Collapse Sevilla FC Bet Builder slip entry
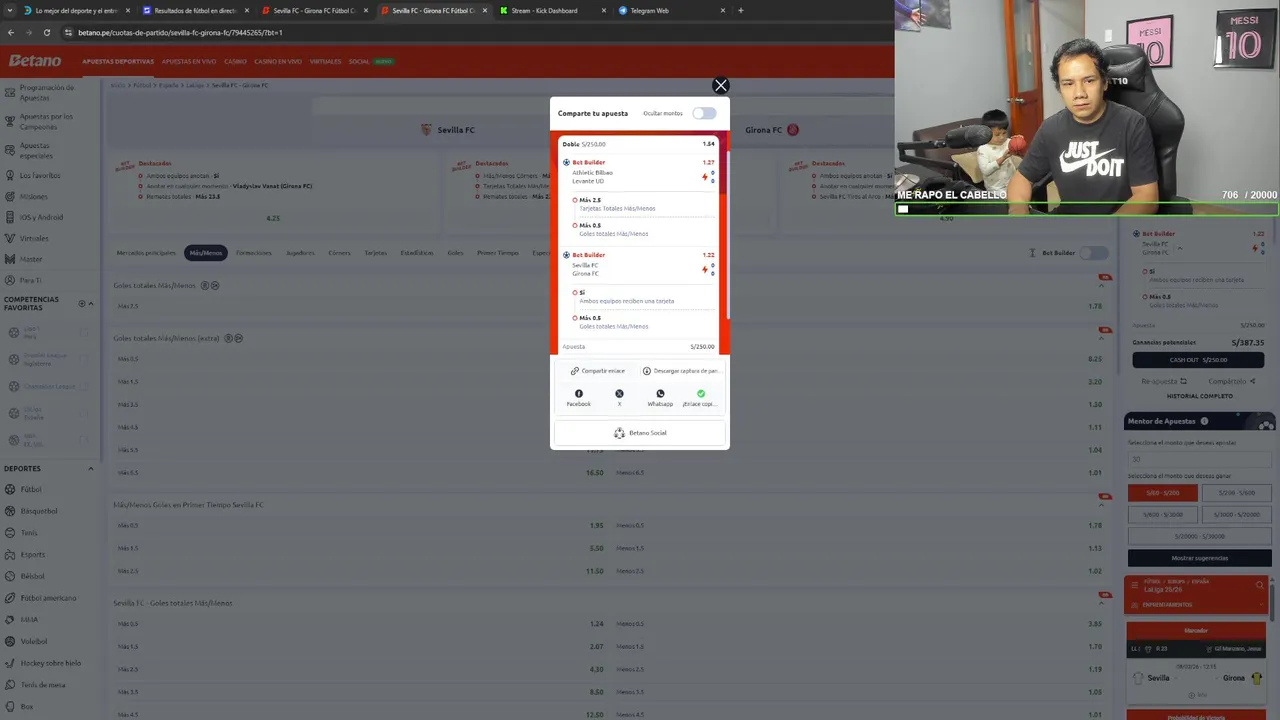The height and width of the screenshot is (720, 1280). 1180,248
